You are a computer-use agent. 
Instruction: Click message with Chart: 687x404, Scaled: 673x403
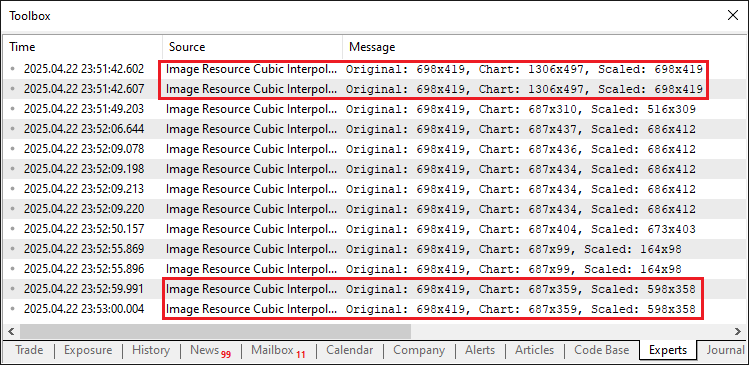[521, 229]
